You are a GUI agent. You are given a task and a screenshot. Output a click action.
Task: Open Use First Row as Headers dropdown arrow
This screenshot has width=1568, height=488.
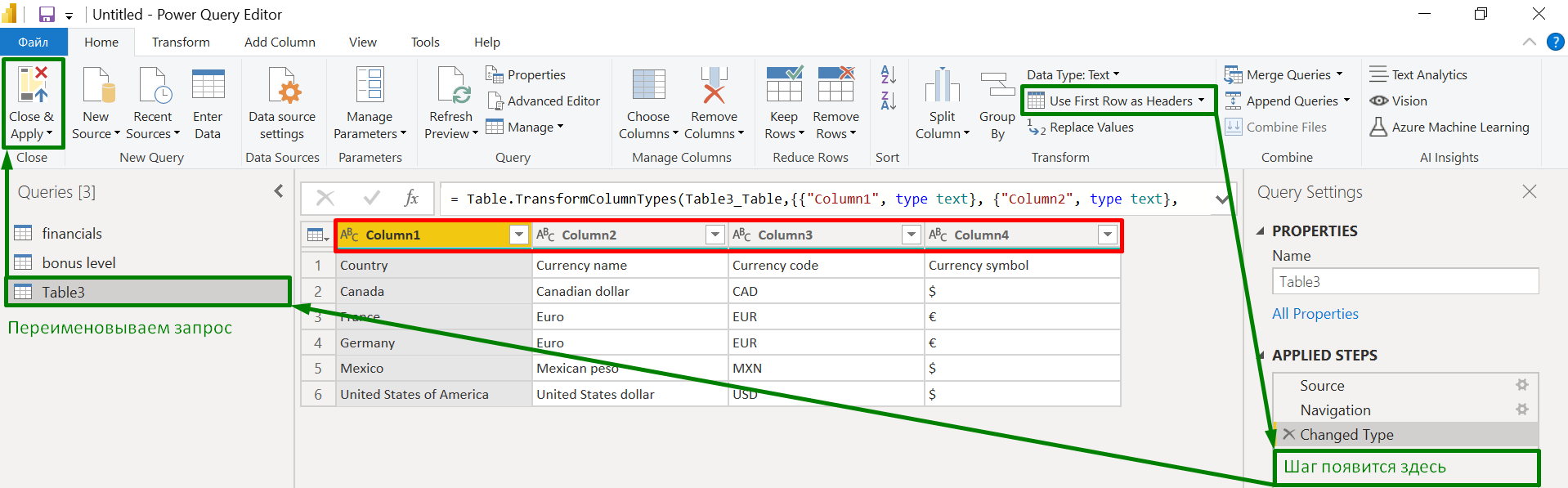coord(1201,101)
